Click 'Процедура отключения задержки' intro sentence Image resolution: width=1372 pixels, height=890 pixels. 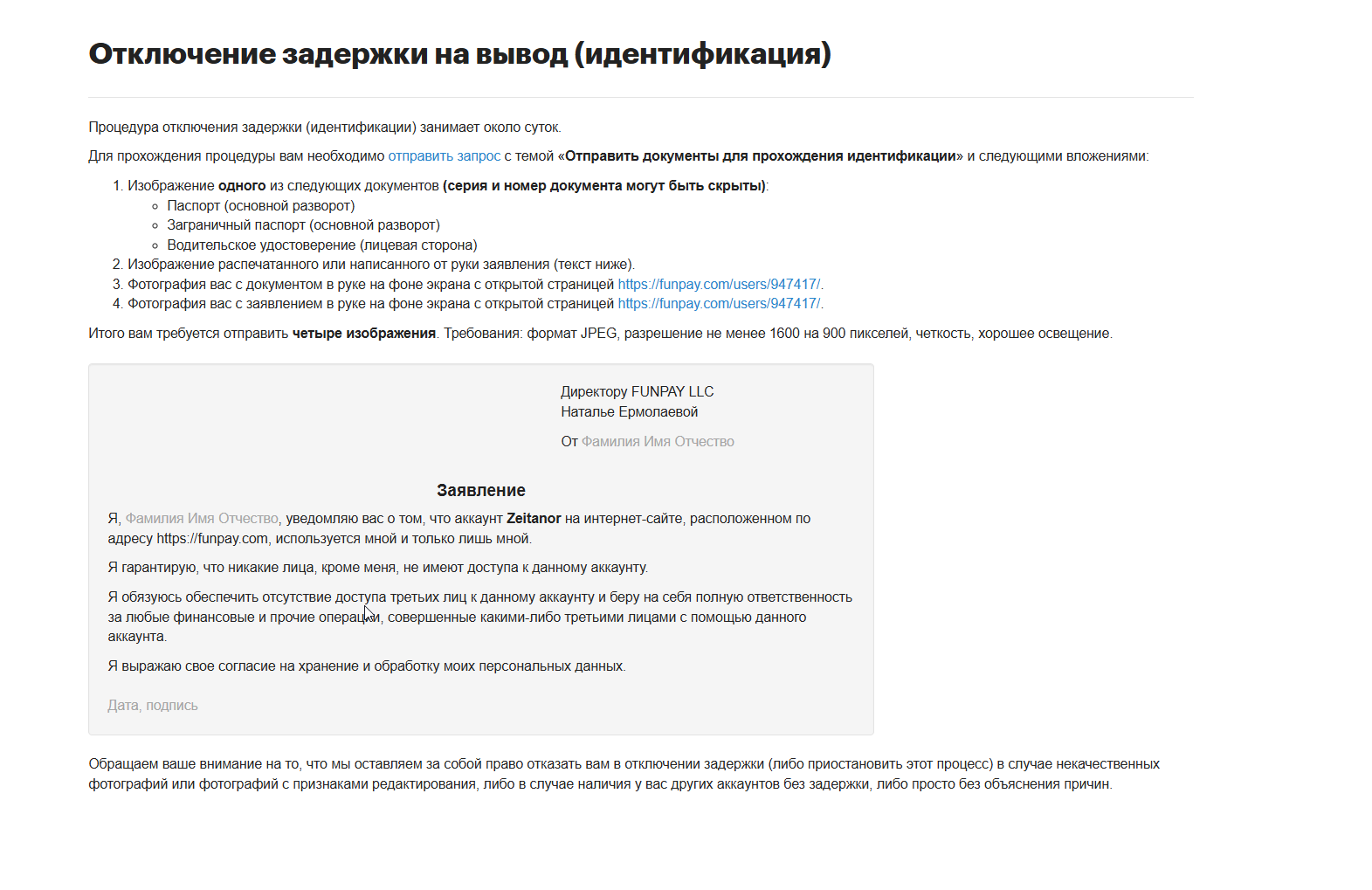[x=325, y=128]
